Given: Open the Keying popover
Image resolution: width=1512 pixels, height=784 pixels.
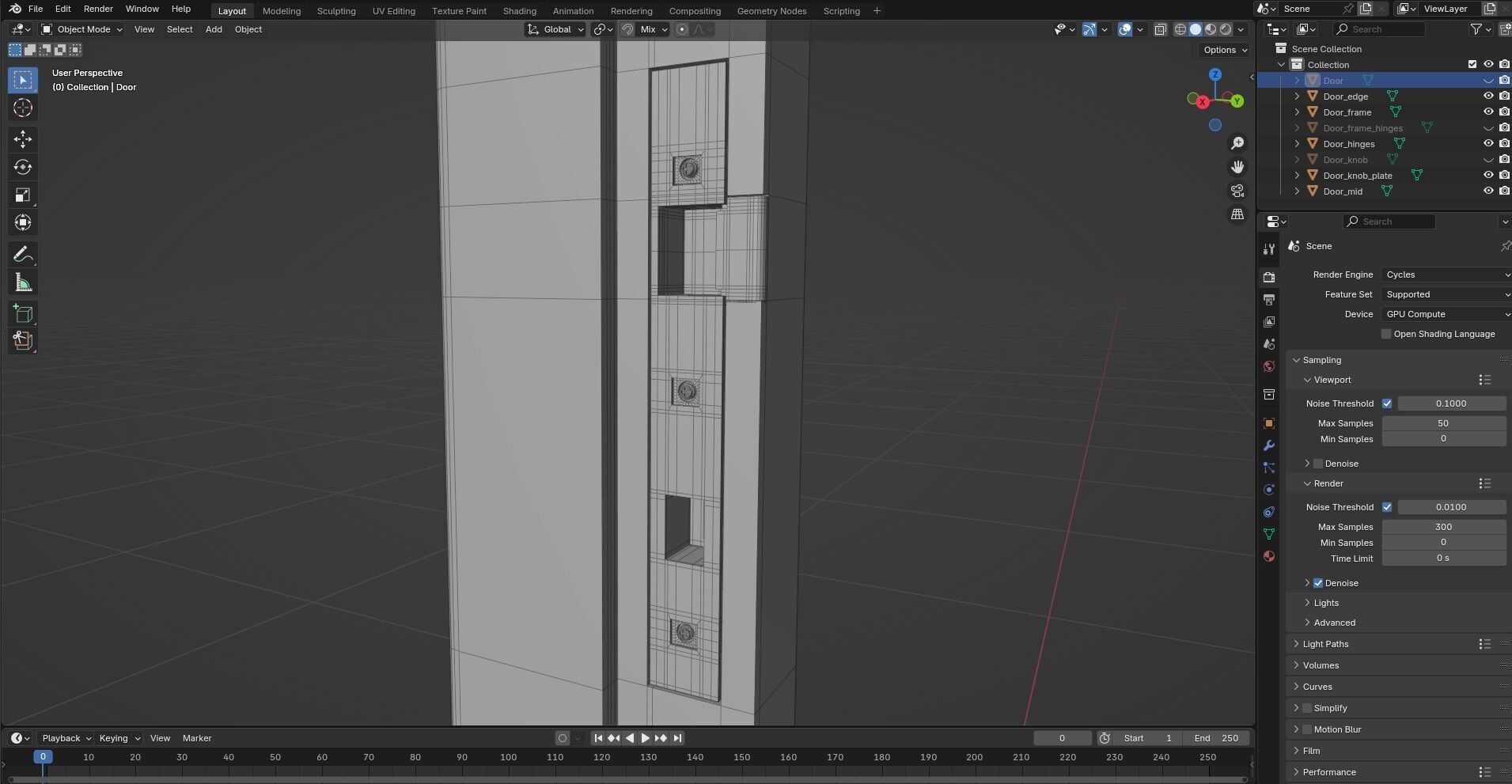Looking at the screenshot, I should (x=119, y=738).
